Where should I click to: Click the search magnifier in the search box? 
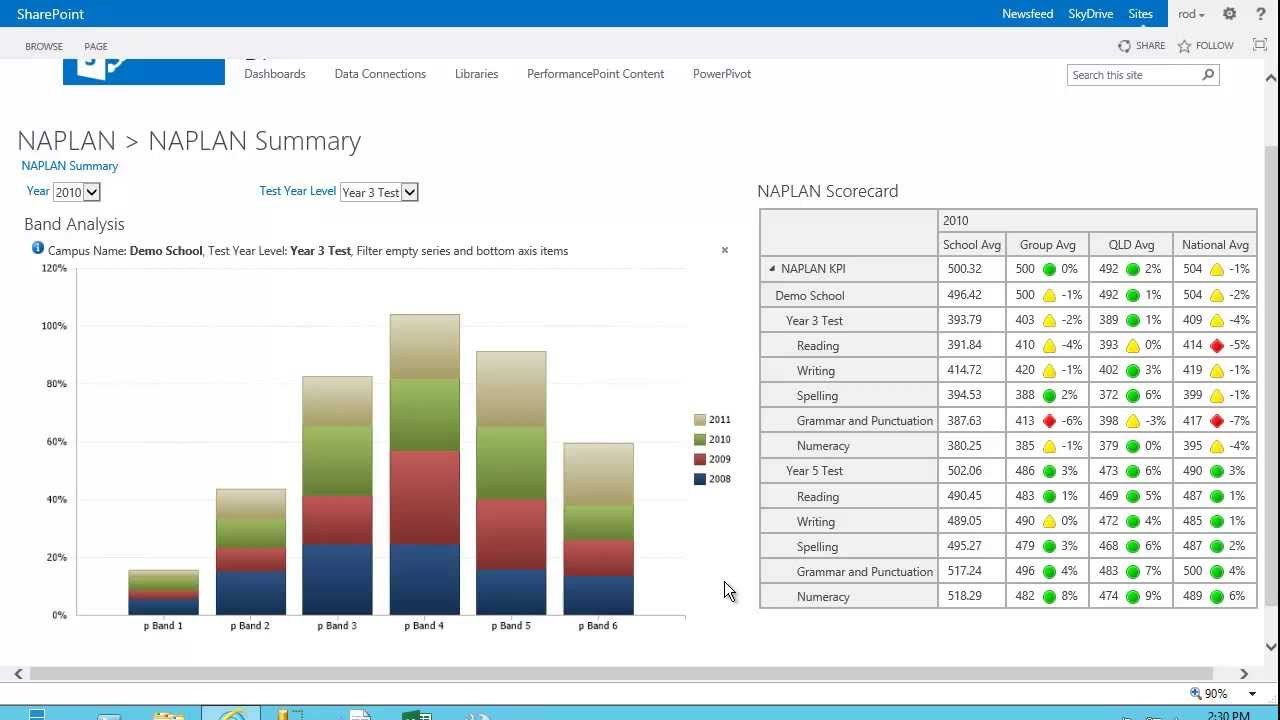coord(1207,74)
